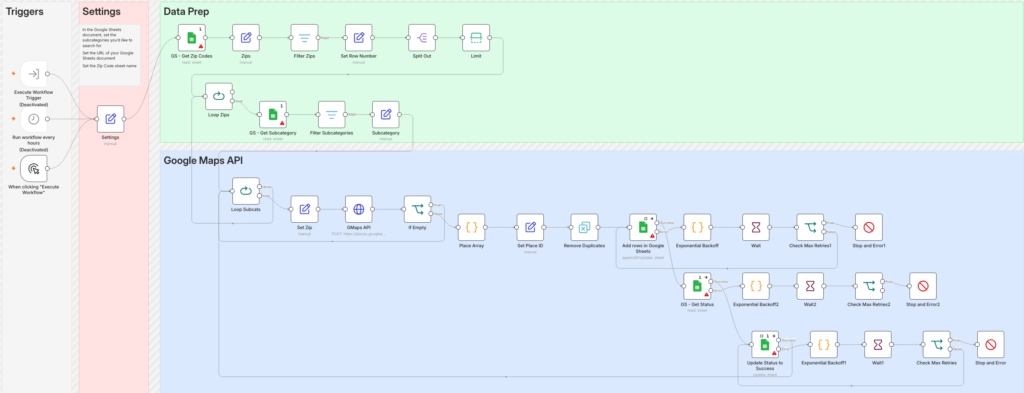Open Update Status to Success node

pyautogui.click(x=765, y=344)
